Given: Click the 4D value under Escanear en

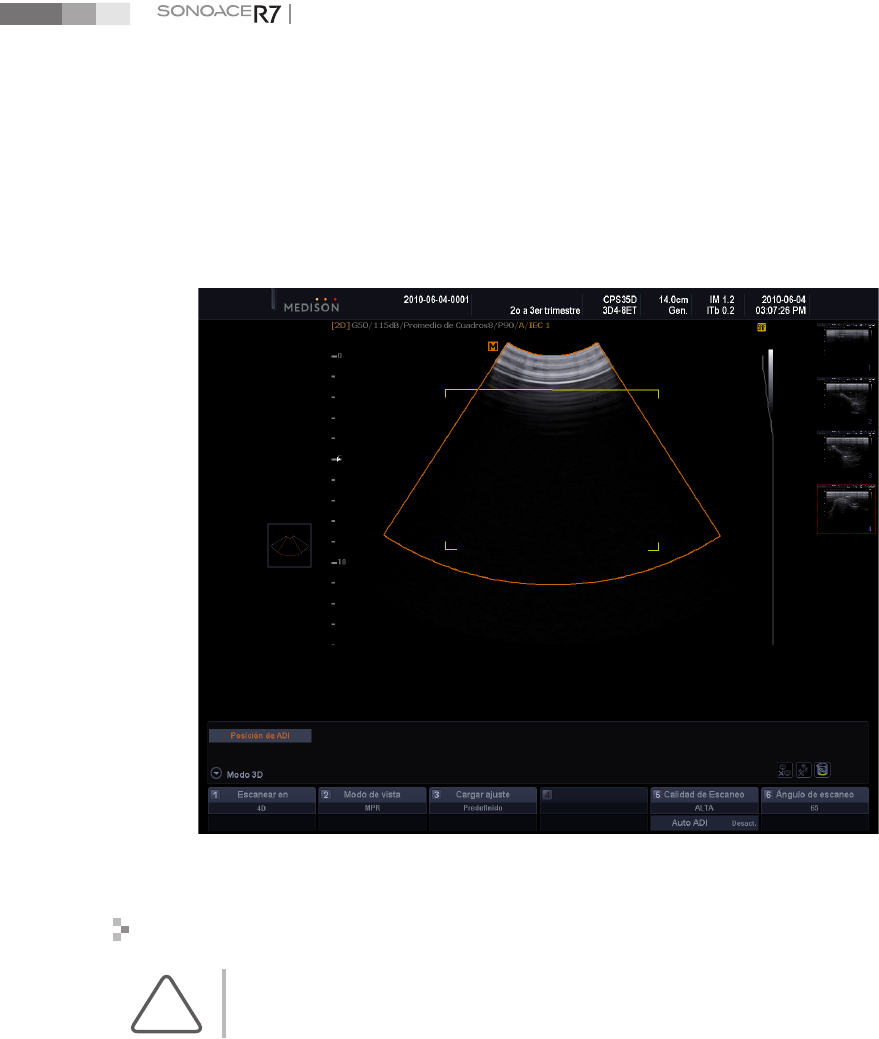Looking at the screenshot, I should point(262,808).
